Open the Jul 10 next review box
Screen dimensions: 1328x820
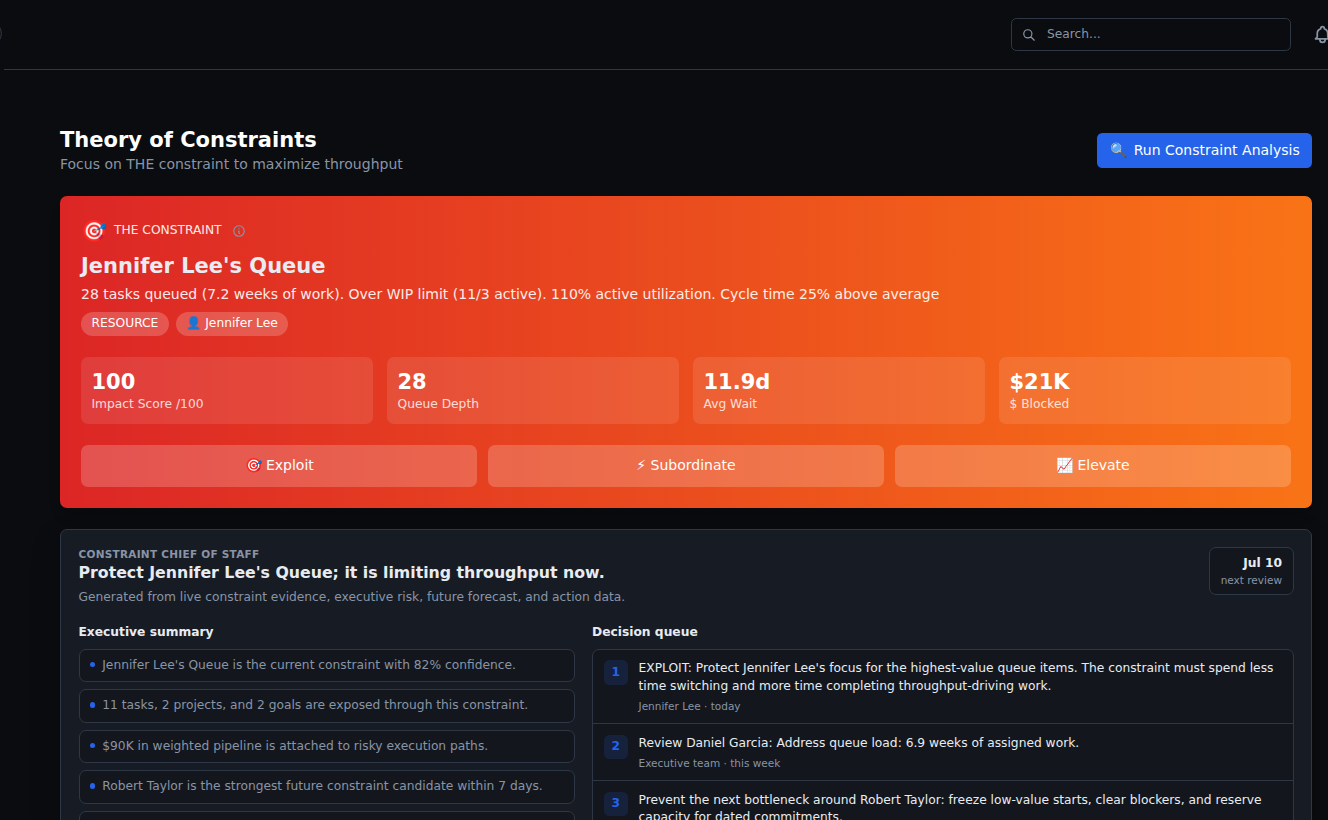pyautogui.click(x=1251, y=571)
